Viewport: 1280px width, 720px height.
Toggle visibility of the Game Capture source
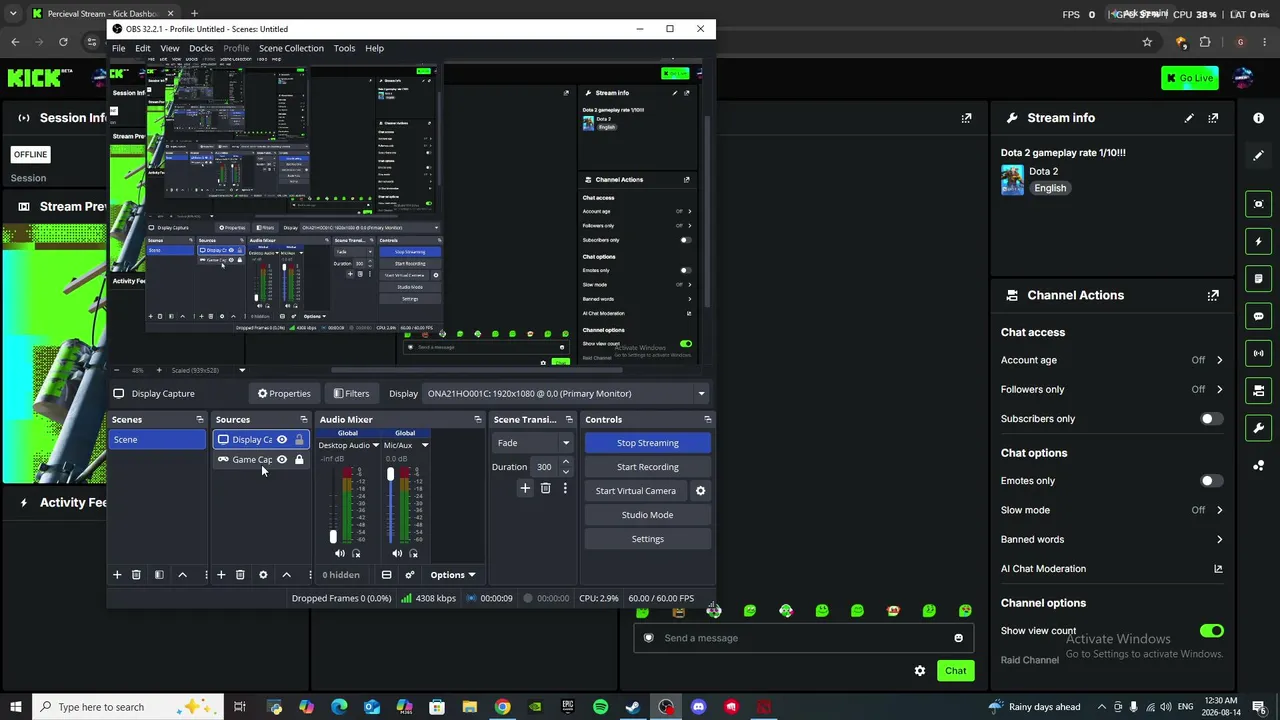pos(282,460)
